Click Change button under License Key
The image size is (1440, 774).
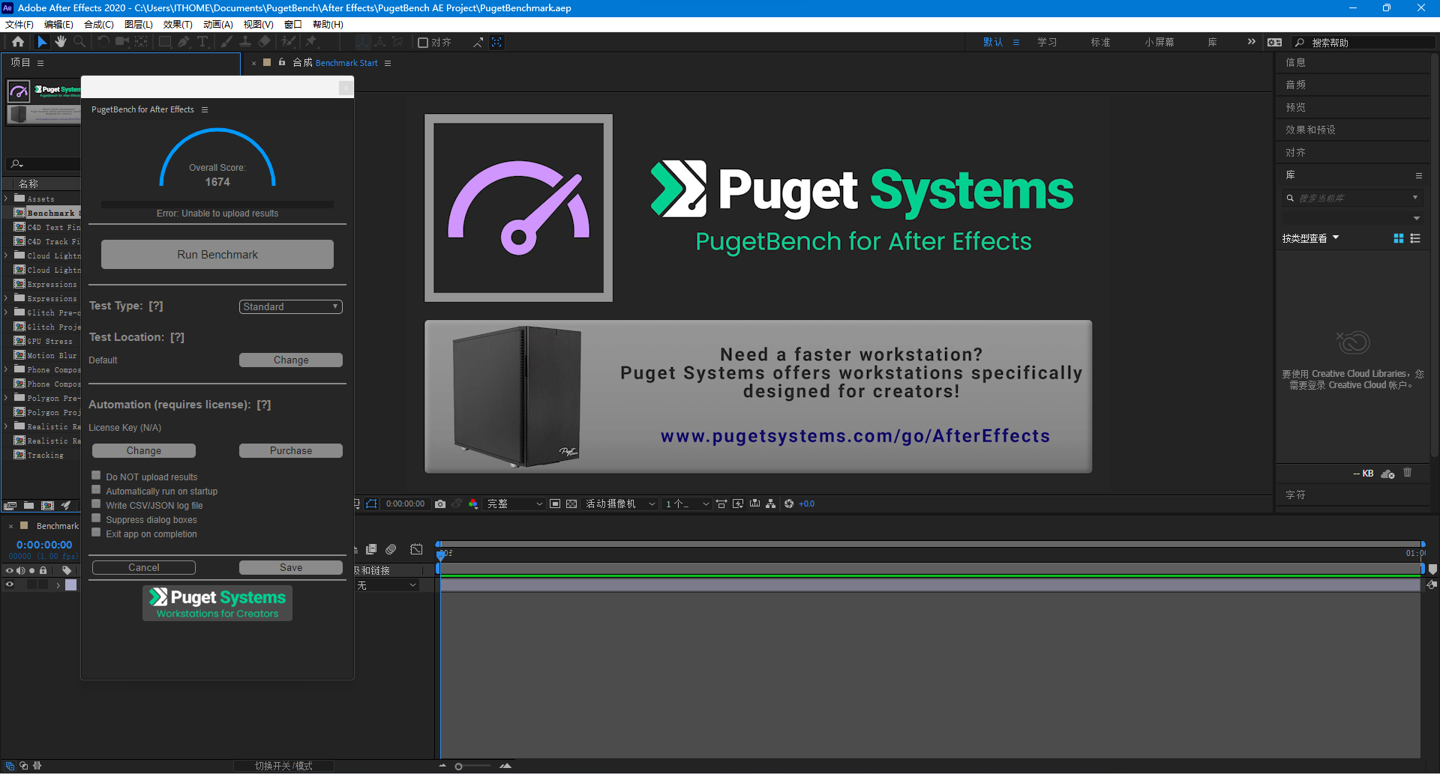click(x=144, y=451)
